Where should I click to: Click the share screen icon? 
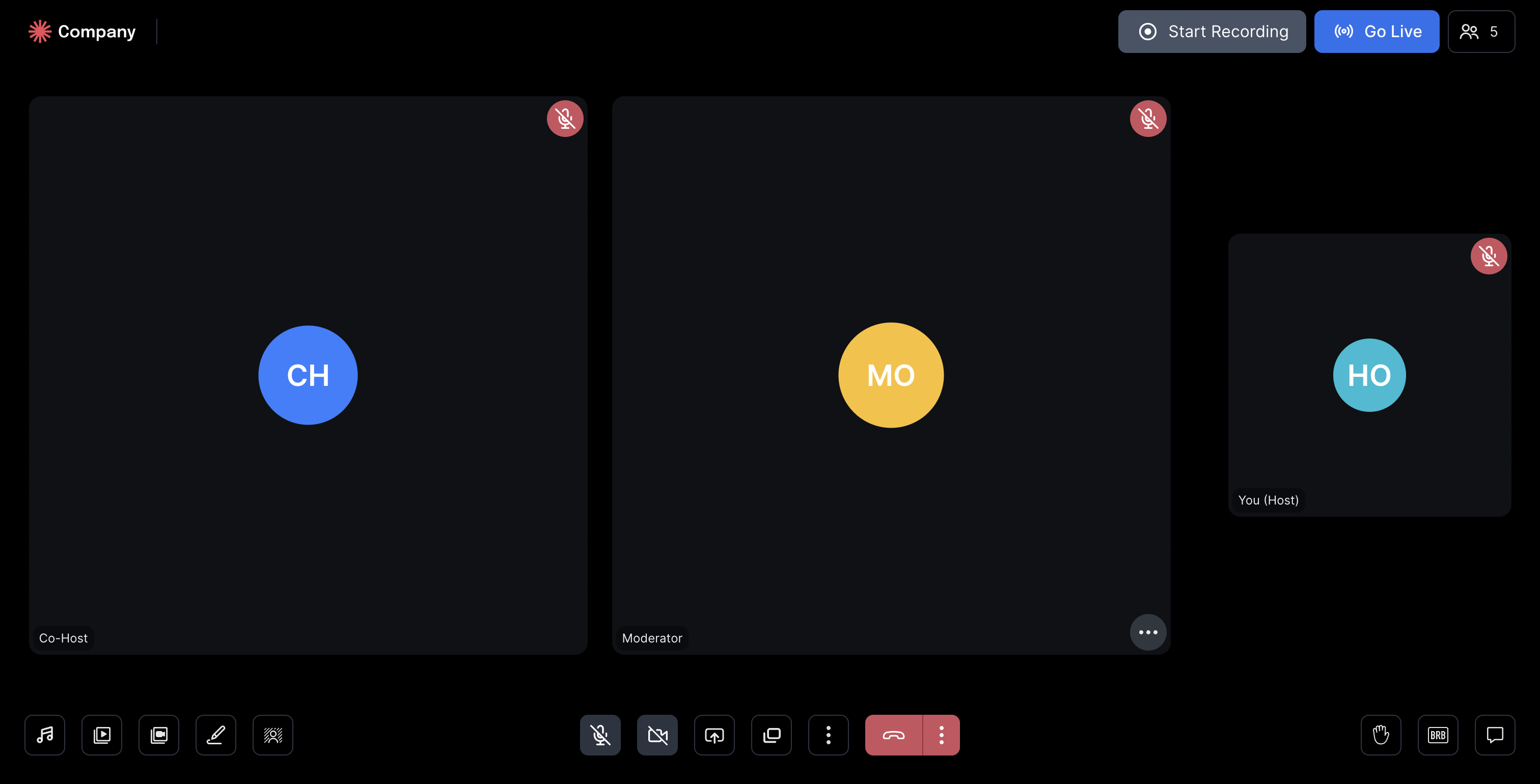pyautogui.click(x=714, y=735)
